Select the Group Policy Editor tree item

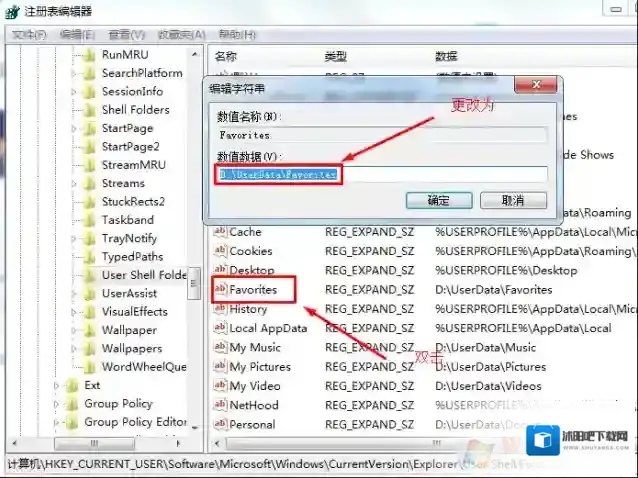click(135, 422)
